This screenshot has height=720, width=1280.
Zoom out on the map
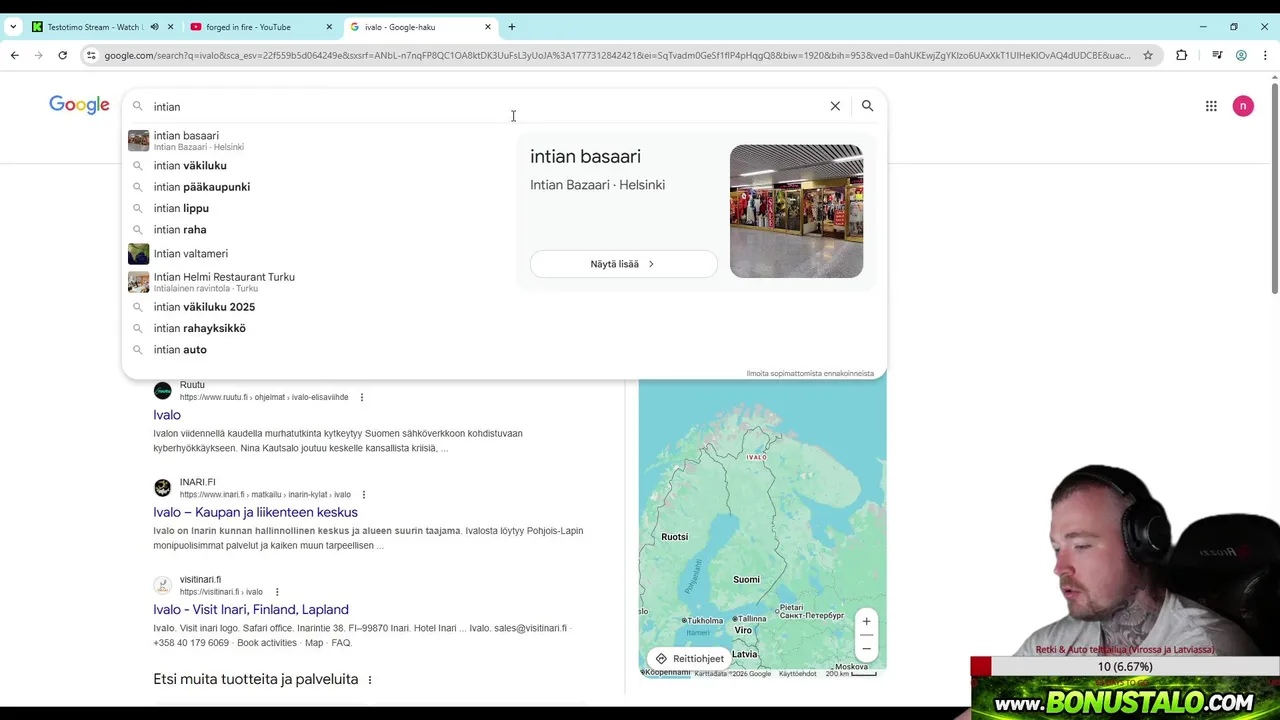[x=866, y=648]
